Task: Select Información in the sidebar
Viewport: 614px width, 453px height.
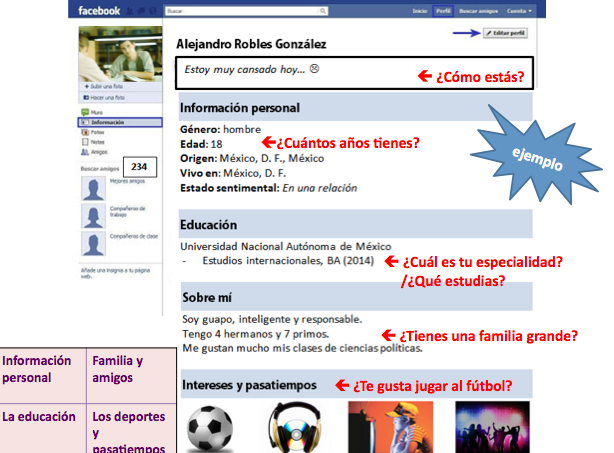Action: (120, 122)
